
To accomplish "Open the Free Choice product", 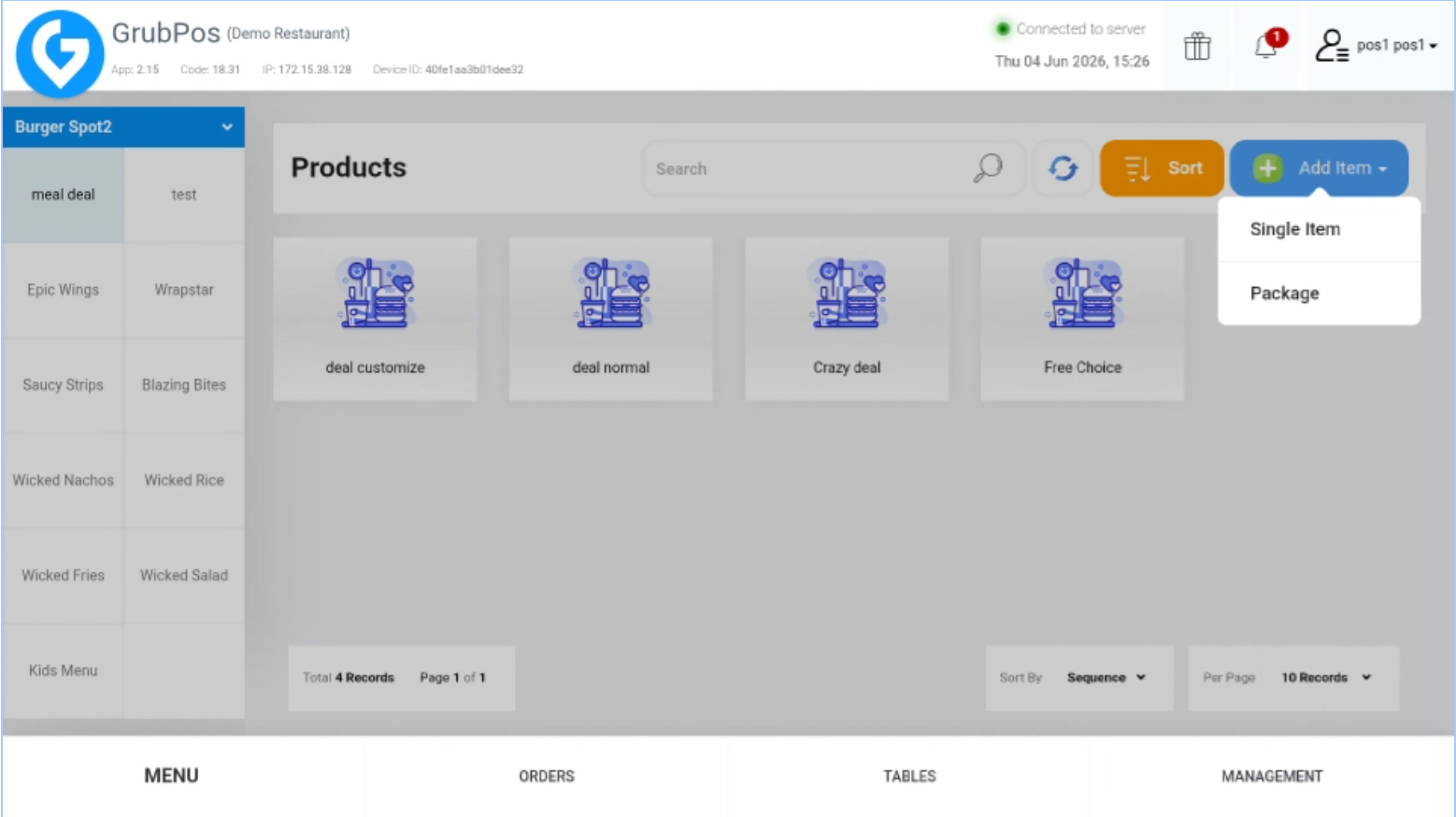I will (x=1082, y=319).
